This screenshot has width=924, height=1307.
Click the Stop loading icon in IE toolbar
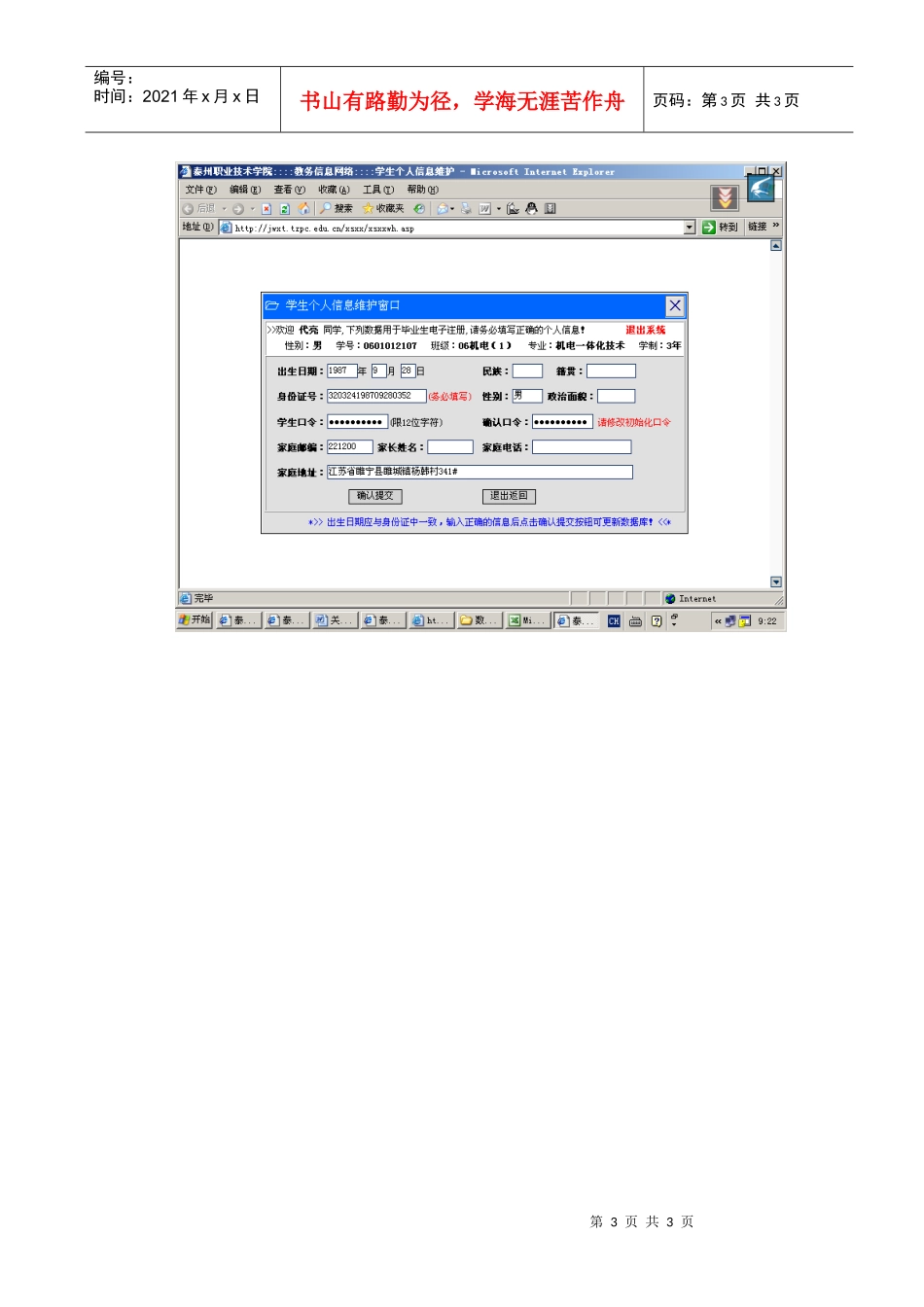click(267, 209)
